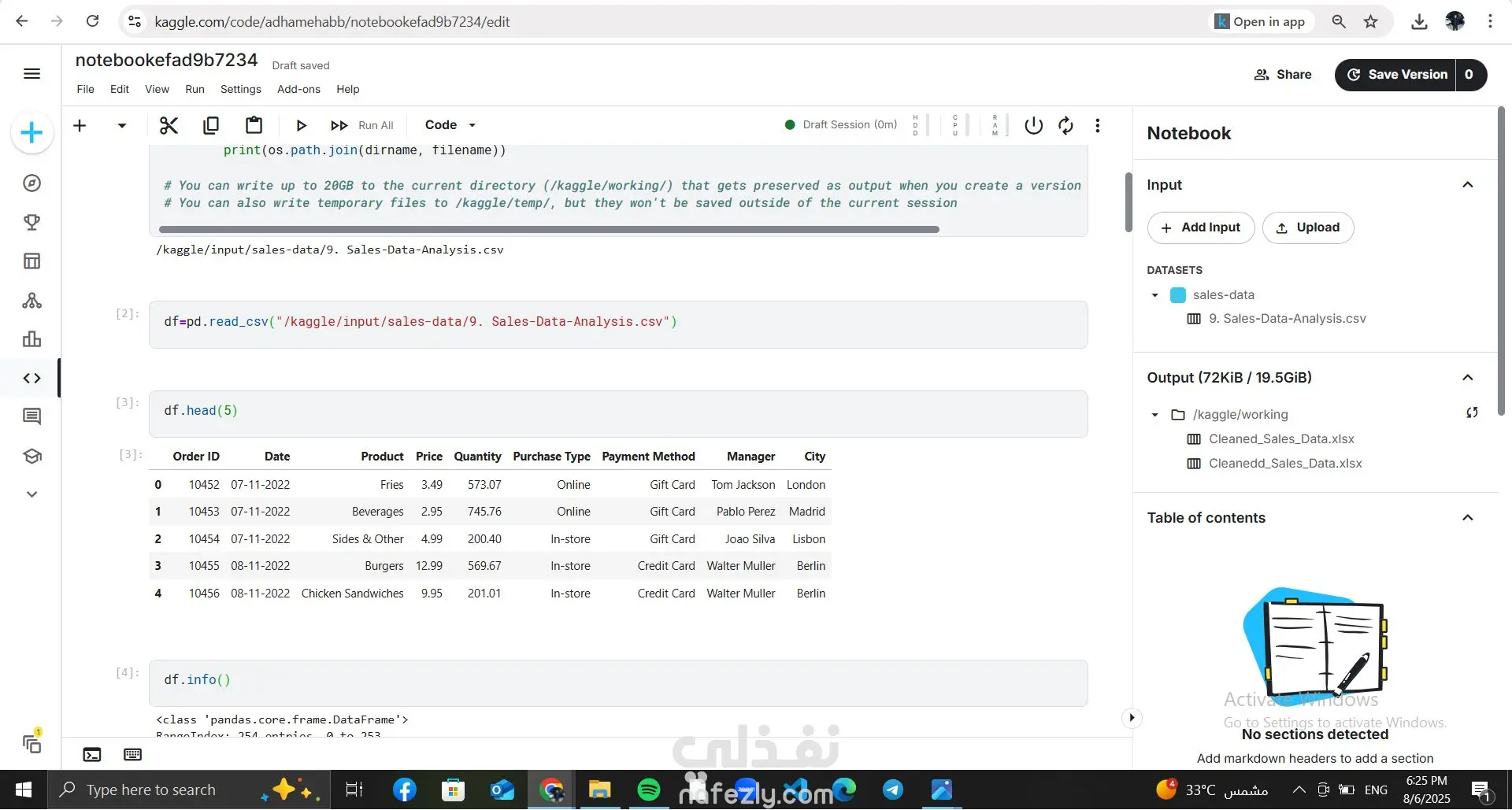Open the Help menu
This screenshot has width=1512, height=810.
click(x=348, y=90)
